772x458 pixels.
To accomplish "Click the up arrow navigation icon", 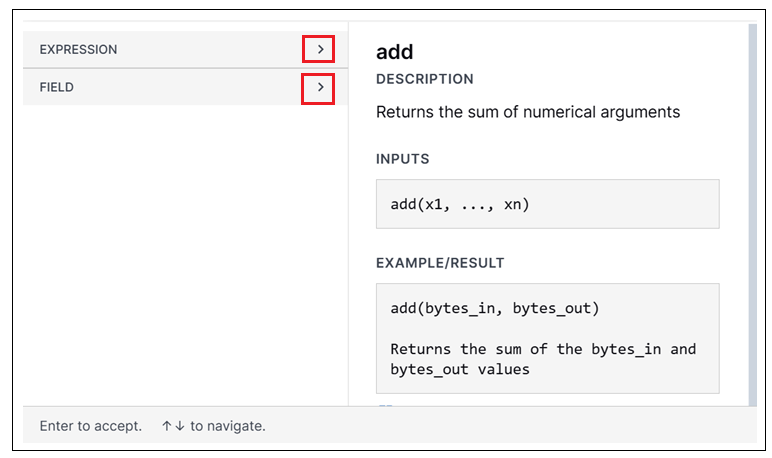I will [166, 426].
